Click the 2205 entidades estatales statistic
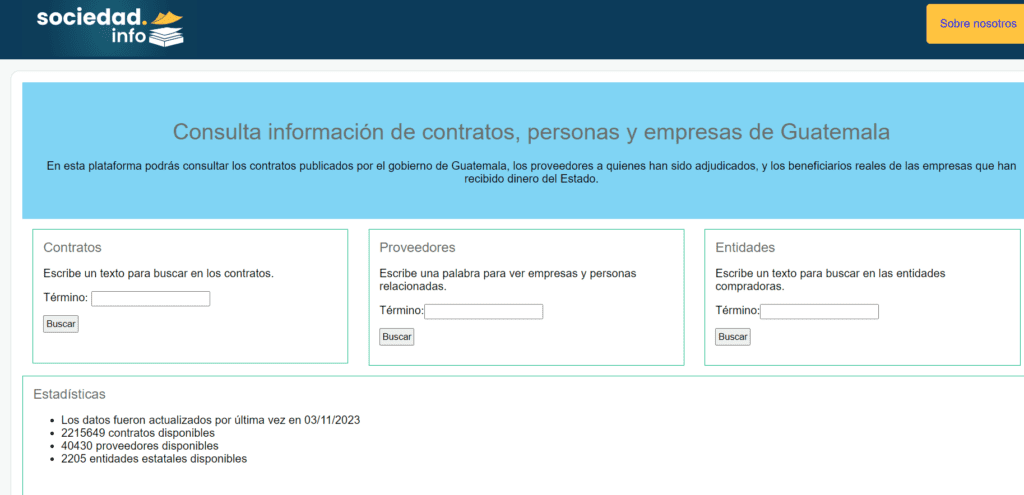Viewport: 1024px width, 495px height. click(x=153, y=459)
